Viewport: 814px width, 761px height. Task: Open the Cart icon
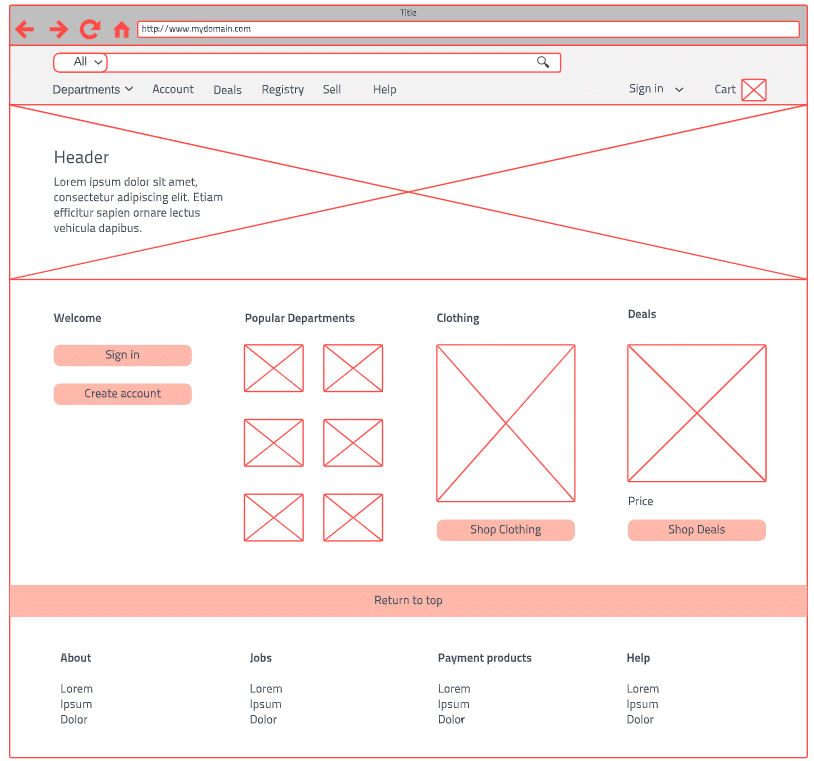753,90
